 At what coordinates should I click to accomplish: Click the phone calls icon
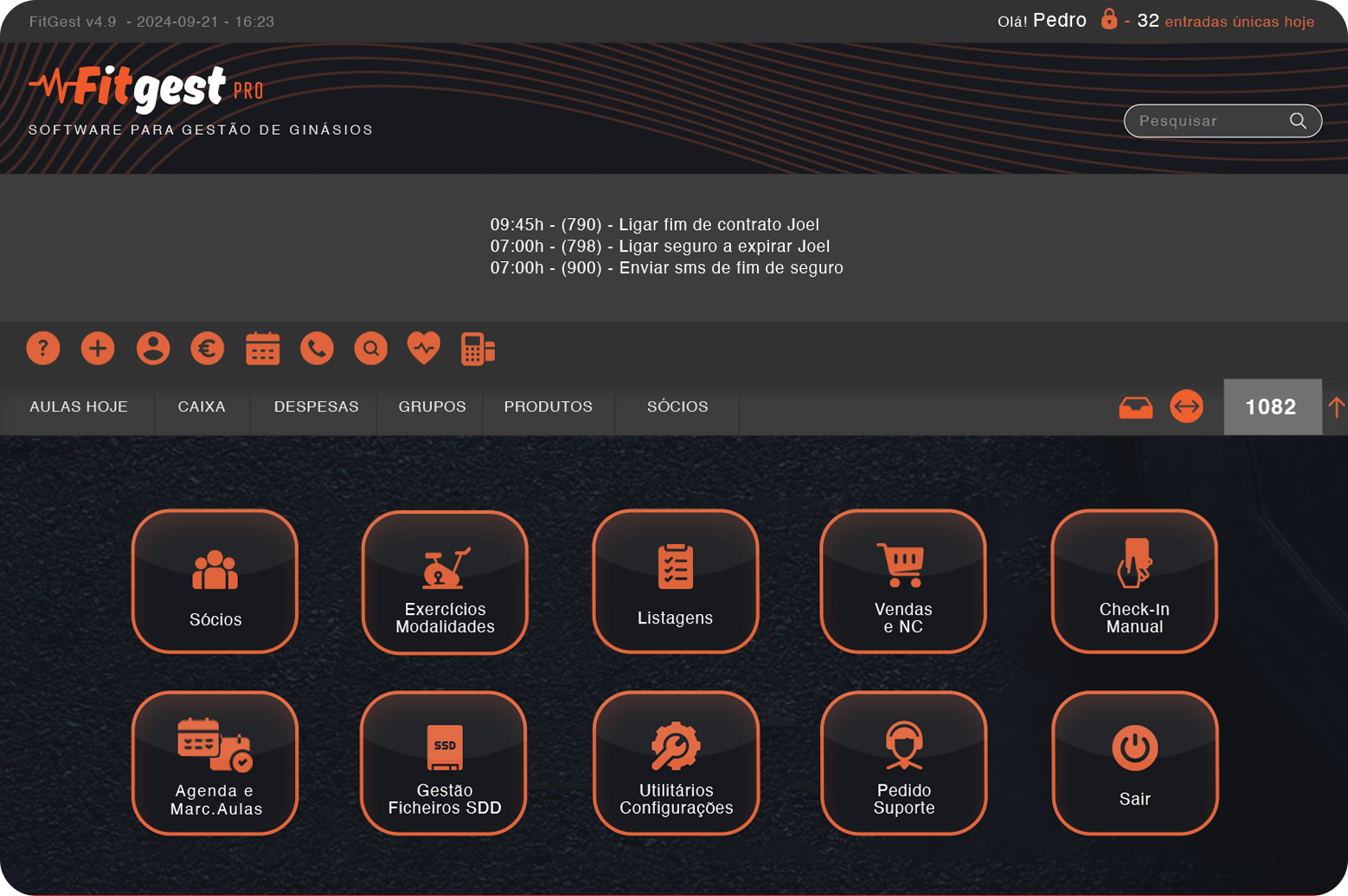tap(317, 349)
